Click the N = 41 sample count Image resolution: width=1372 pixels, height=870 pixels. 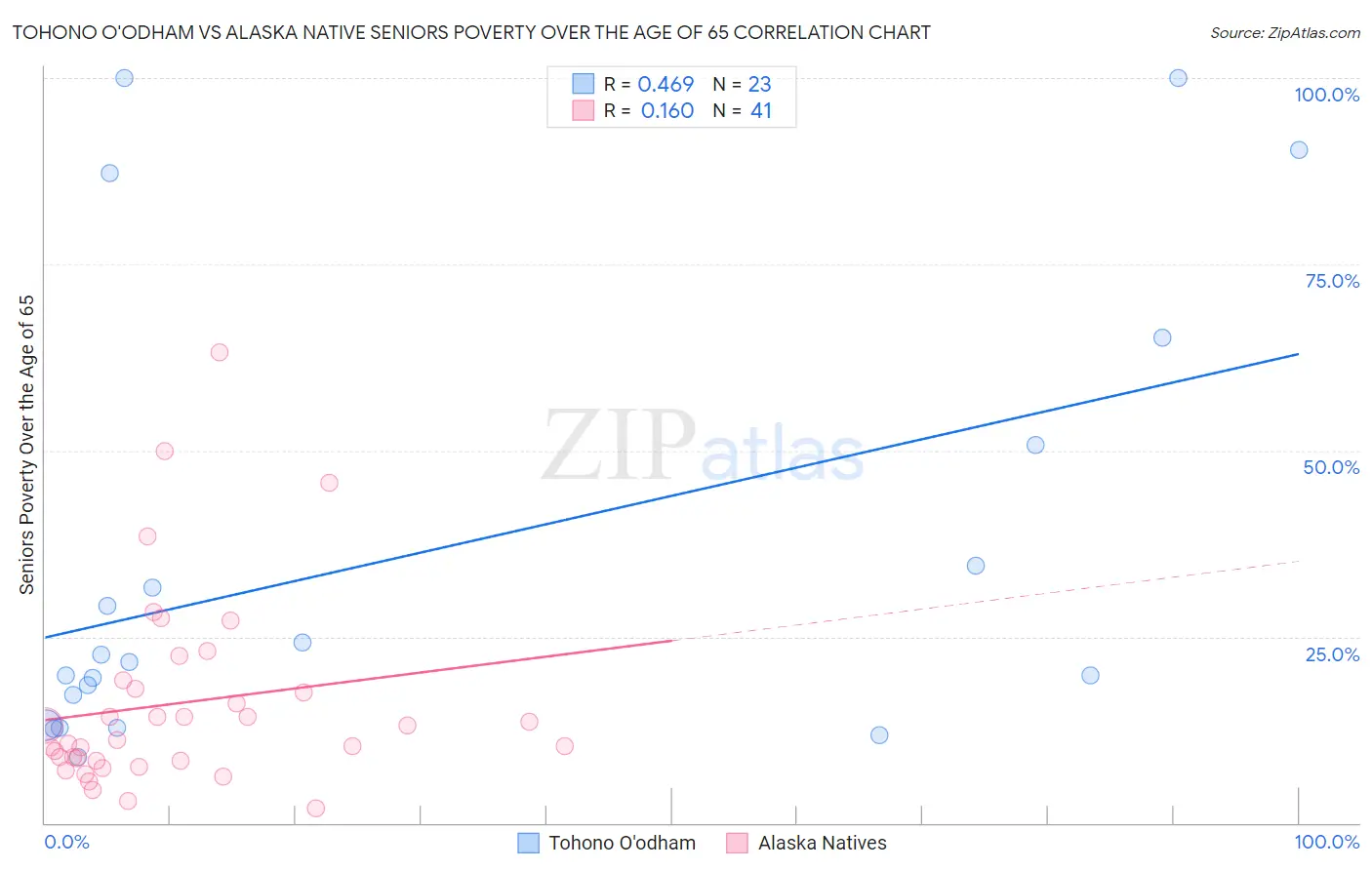[x=743, y=110]
